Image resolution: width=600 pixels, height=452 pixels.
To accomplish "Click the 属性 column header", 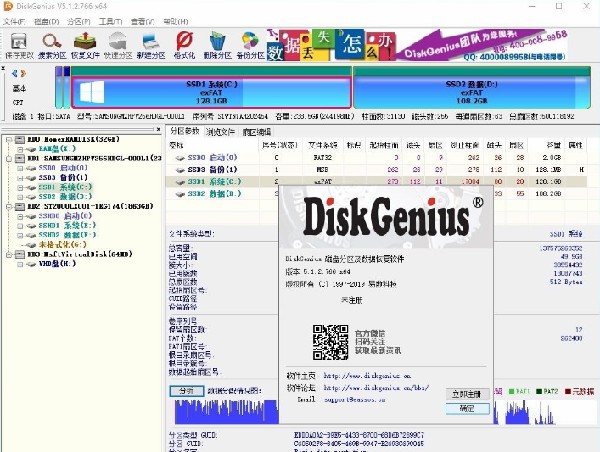I will (x=576, y=145).
